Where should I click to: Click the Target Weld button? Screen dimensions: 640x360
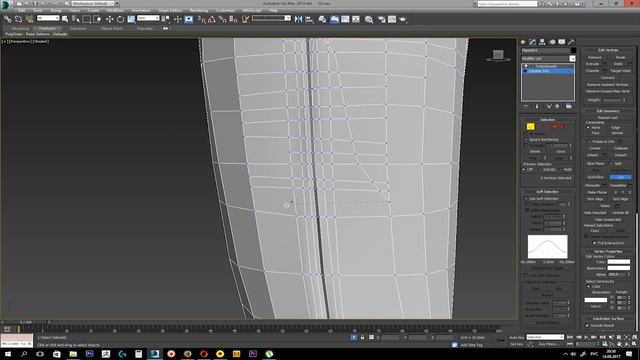point(621,71)
